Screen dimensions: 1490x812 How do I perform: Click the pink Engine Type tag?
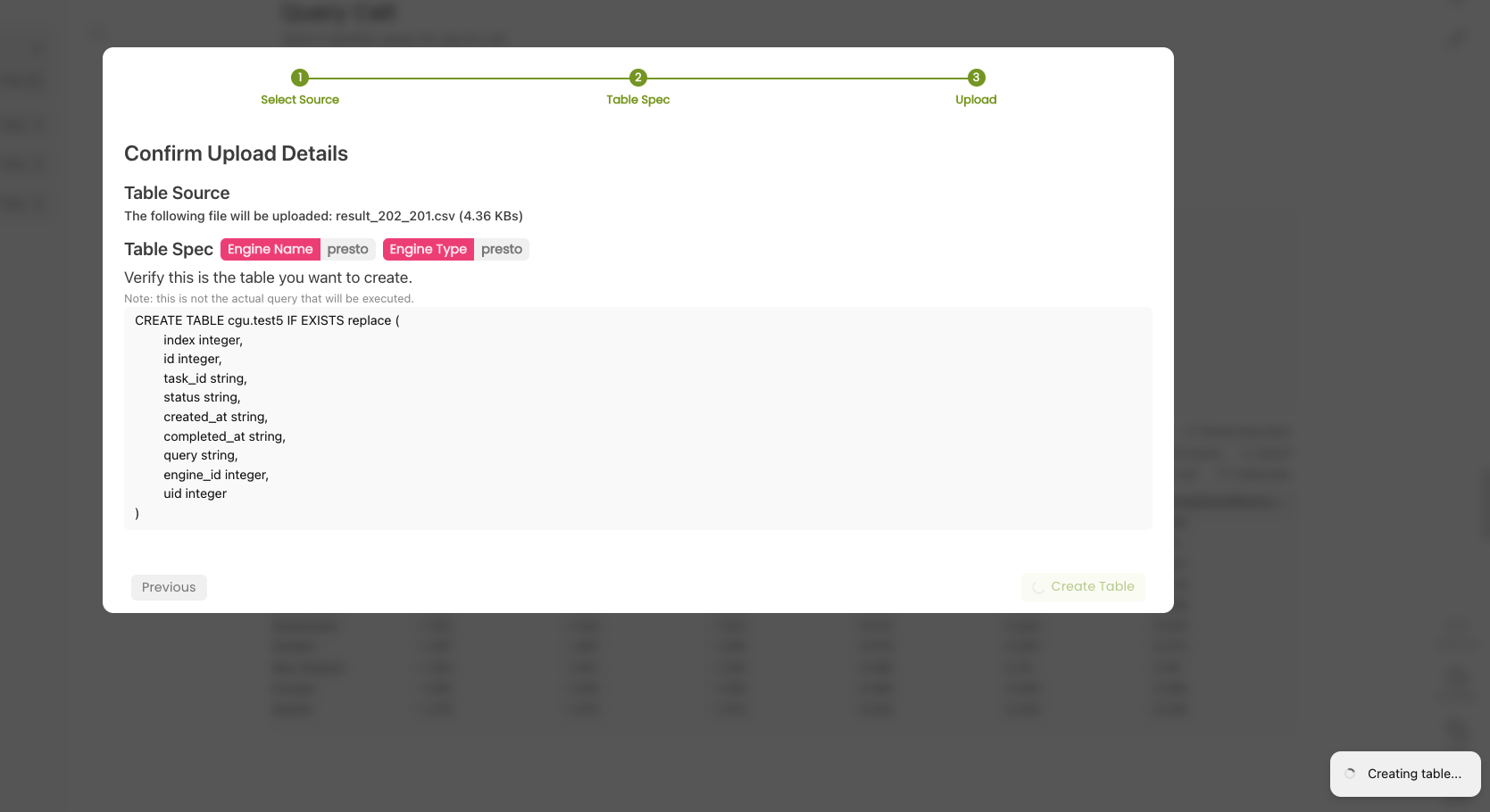pos(428,249)
